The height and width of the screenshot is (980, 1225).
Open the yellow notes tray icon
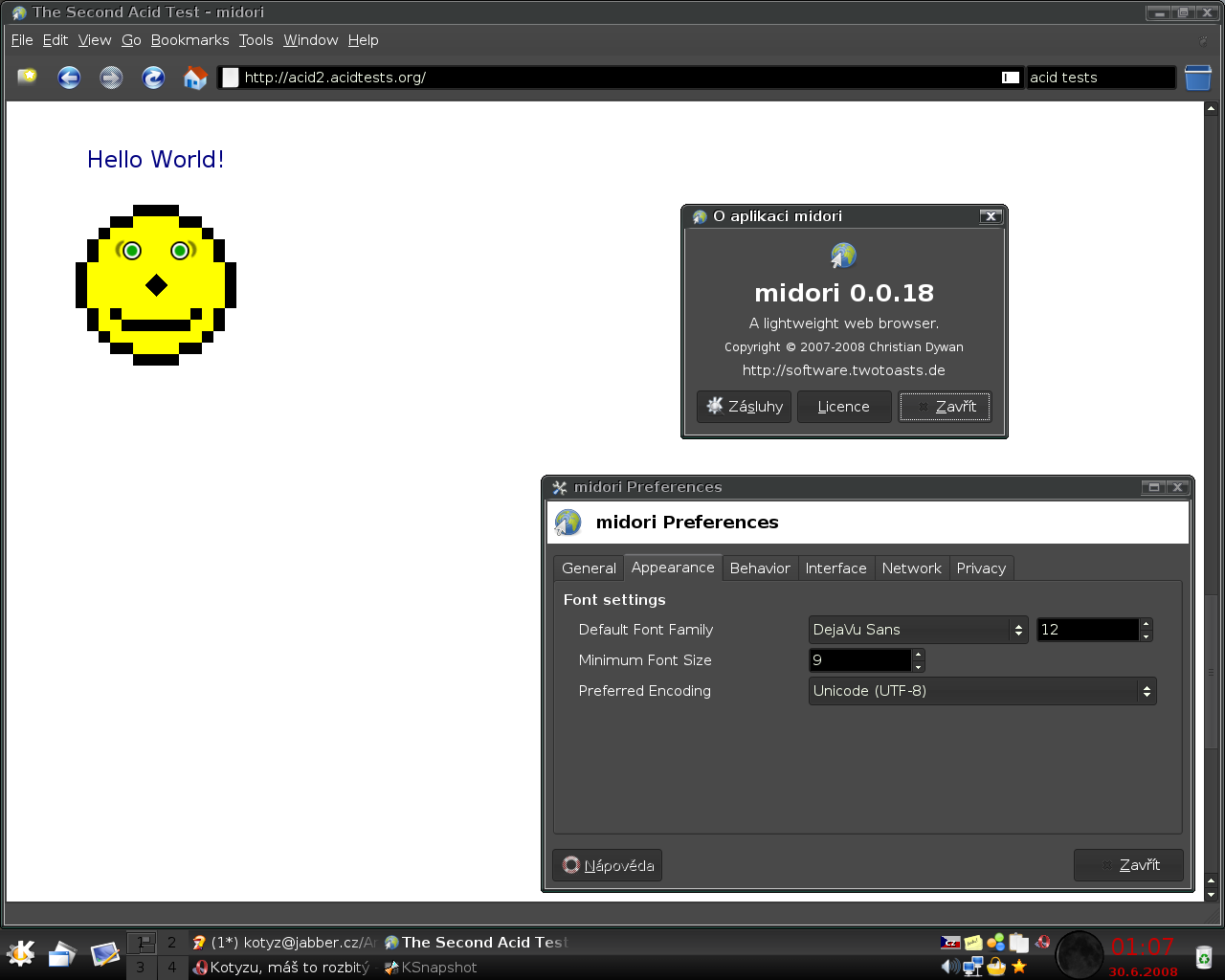tap(973, 943)
